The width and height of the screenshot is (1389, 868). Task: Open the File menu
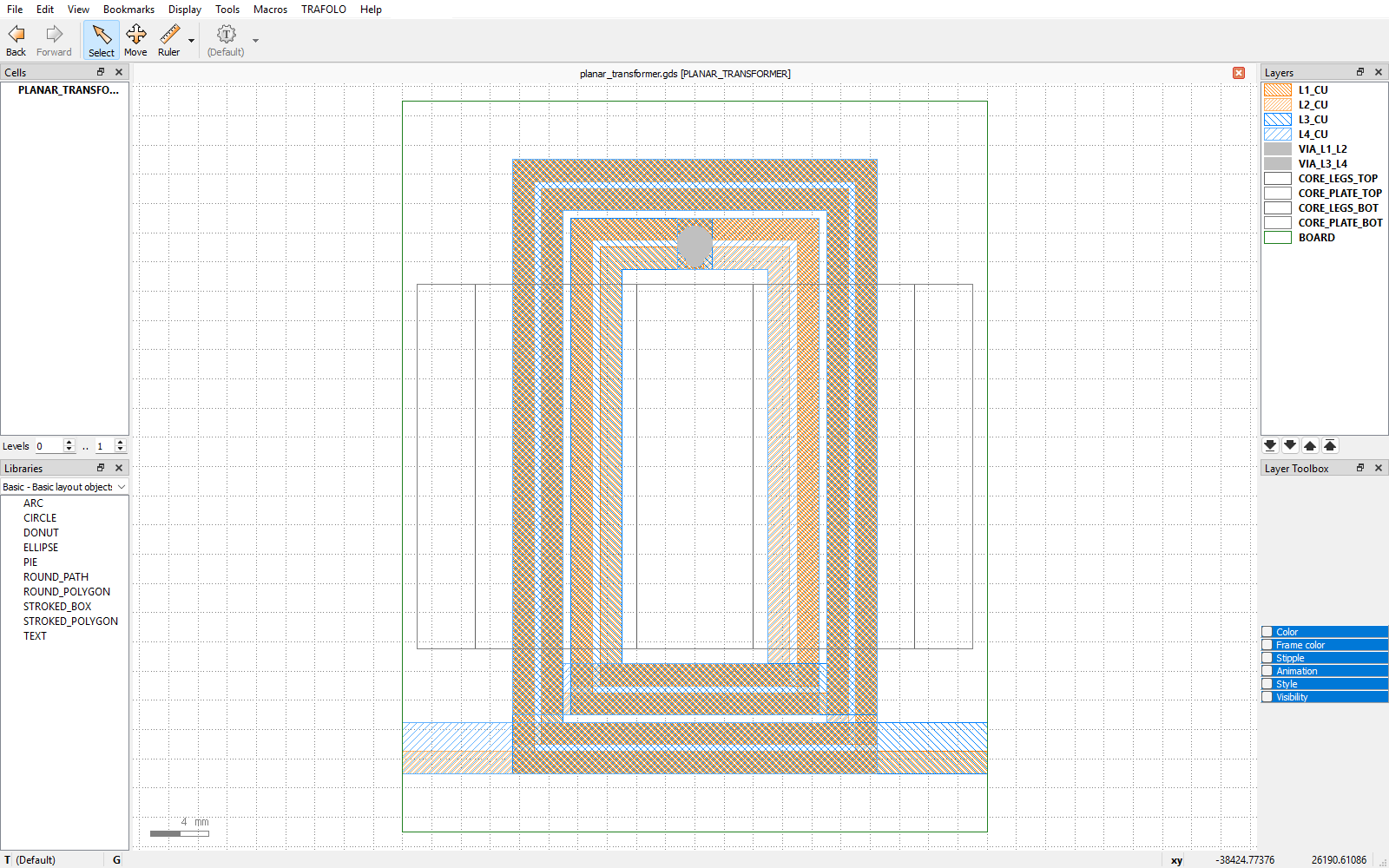pyautogui.click(x=15, y=10)
